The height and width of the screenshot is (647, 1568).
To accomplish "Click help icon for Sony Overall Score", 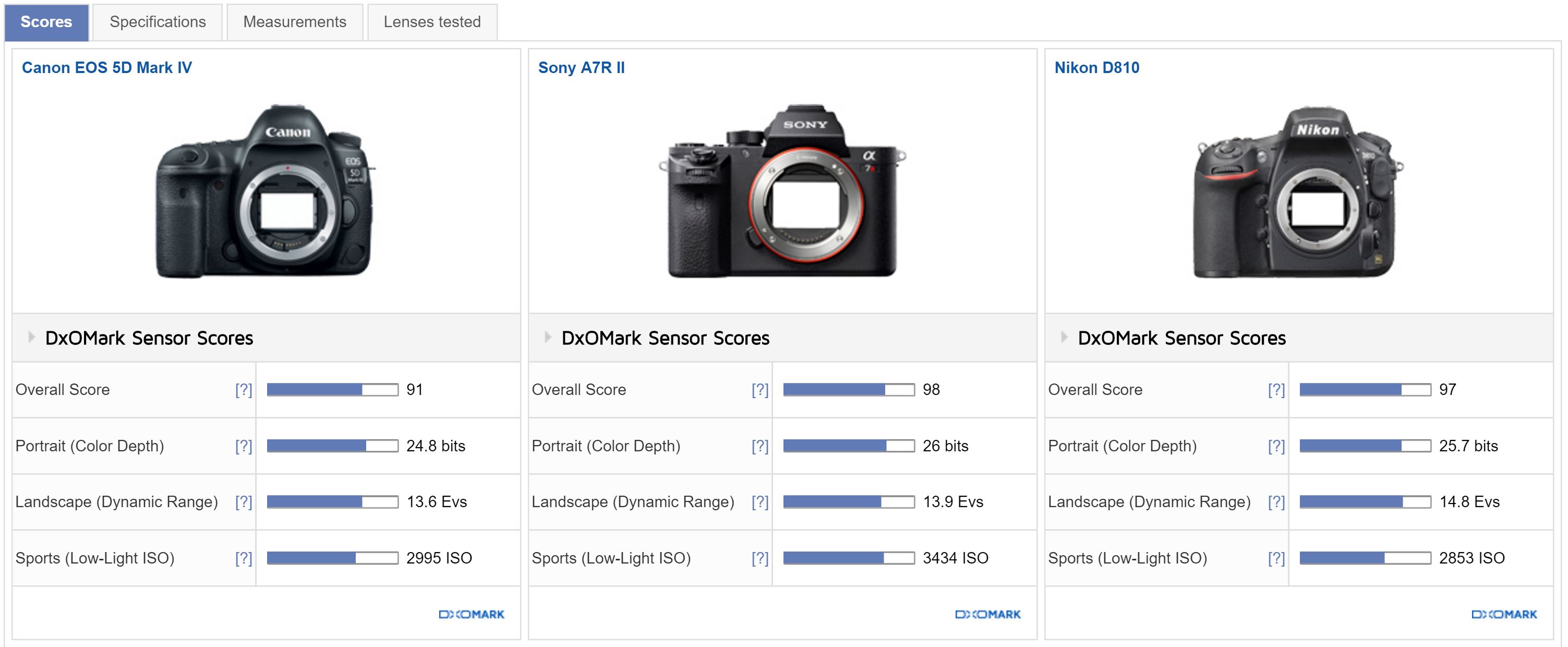I will click(x=759, y=390).
